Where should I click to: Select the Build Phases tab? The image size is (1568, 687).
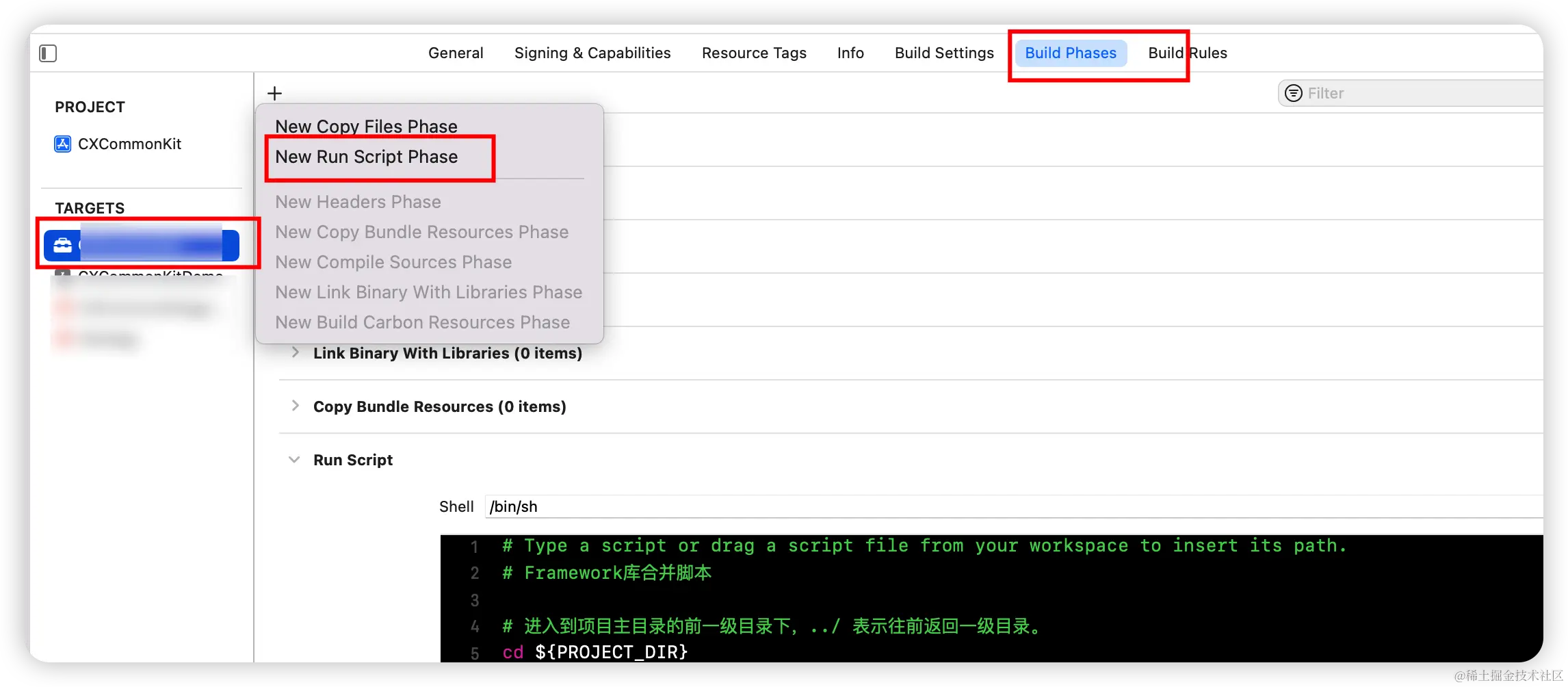tap(1071, 53)
